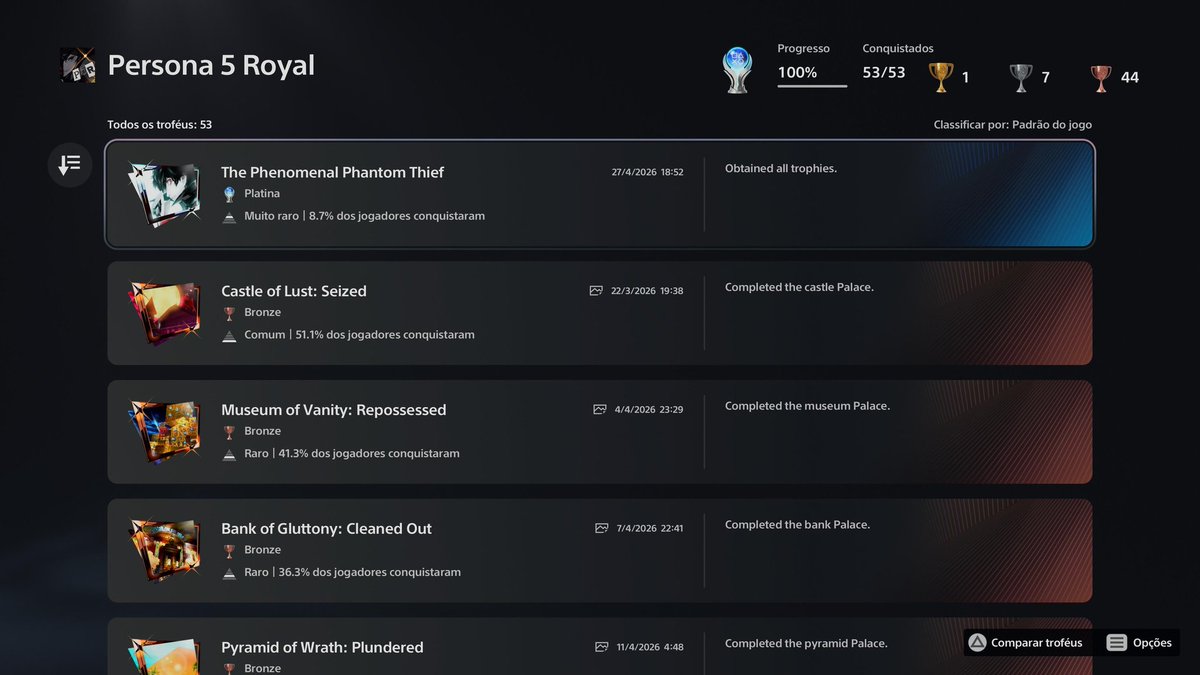
Task: Select Castle of Lust: Seized trophy title
Action: tap(294, 291)
